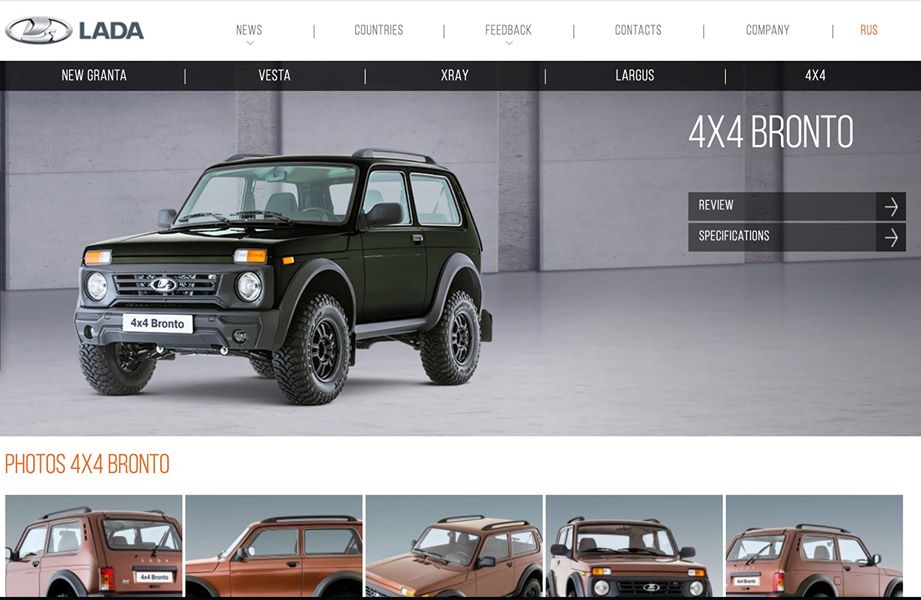Open the Review button
The height and width of the screenshot is (600, 921).
click(x=796, y=207)
